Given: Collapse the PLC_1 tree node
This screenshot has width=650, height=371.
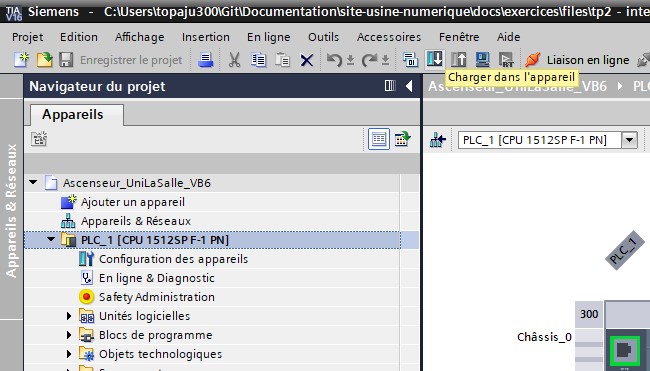Looking at the screenshot, I should tap(51, 239).
